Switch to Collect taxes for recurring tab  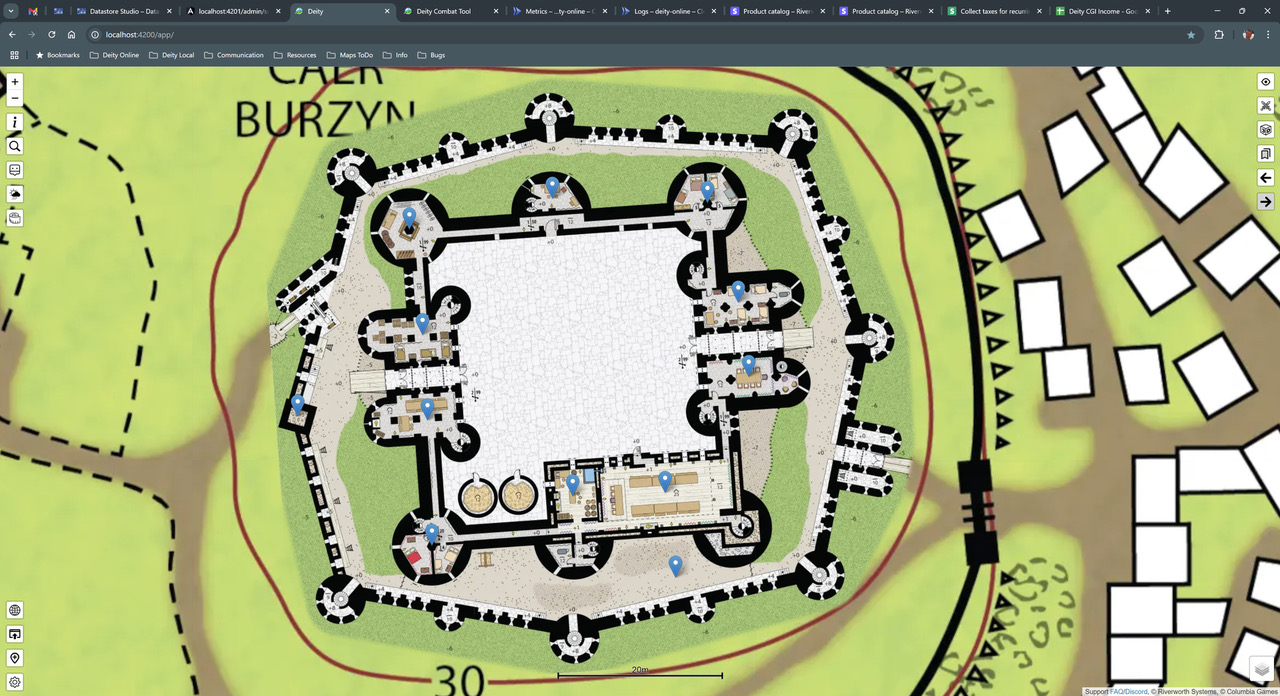(994, 11)
